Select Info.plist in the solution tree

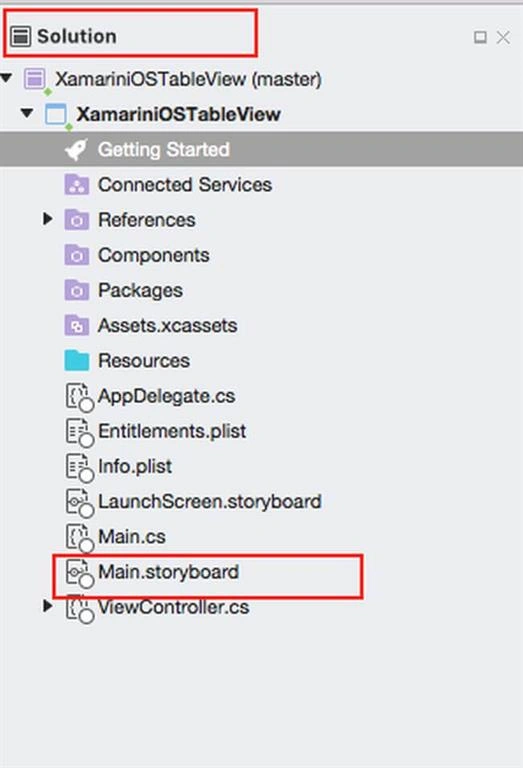135,467
